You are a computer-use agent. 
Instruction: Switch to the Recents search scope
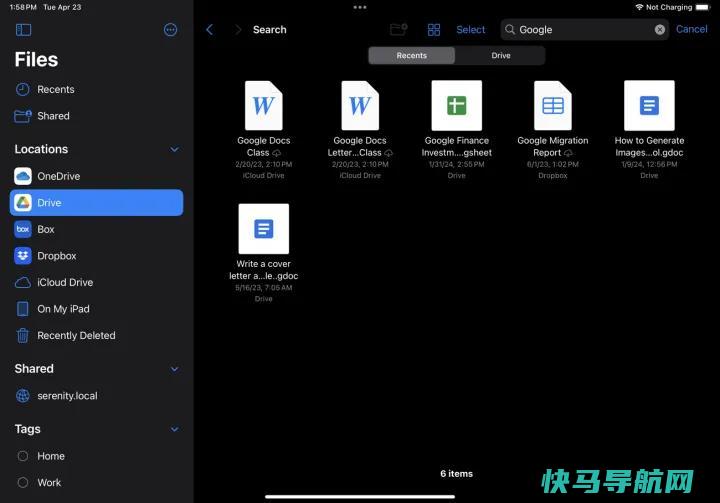pos(411,55)
